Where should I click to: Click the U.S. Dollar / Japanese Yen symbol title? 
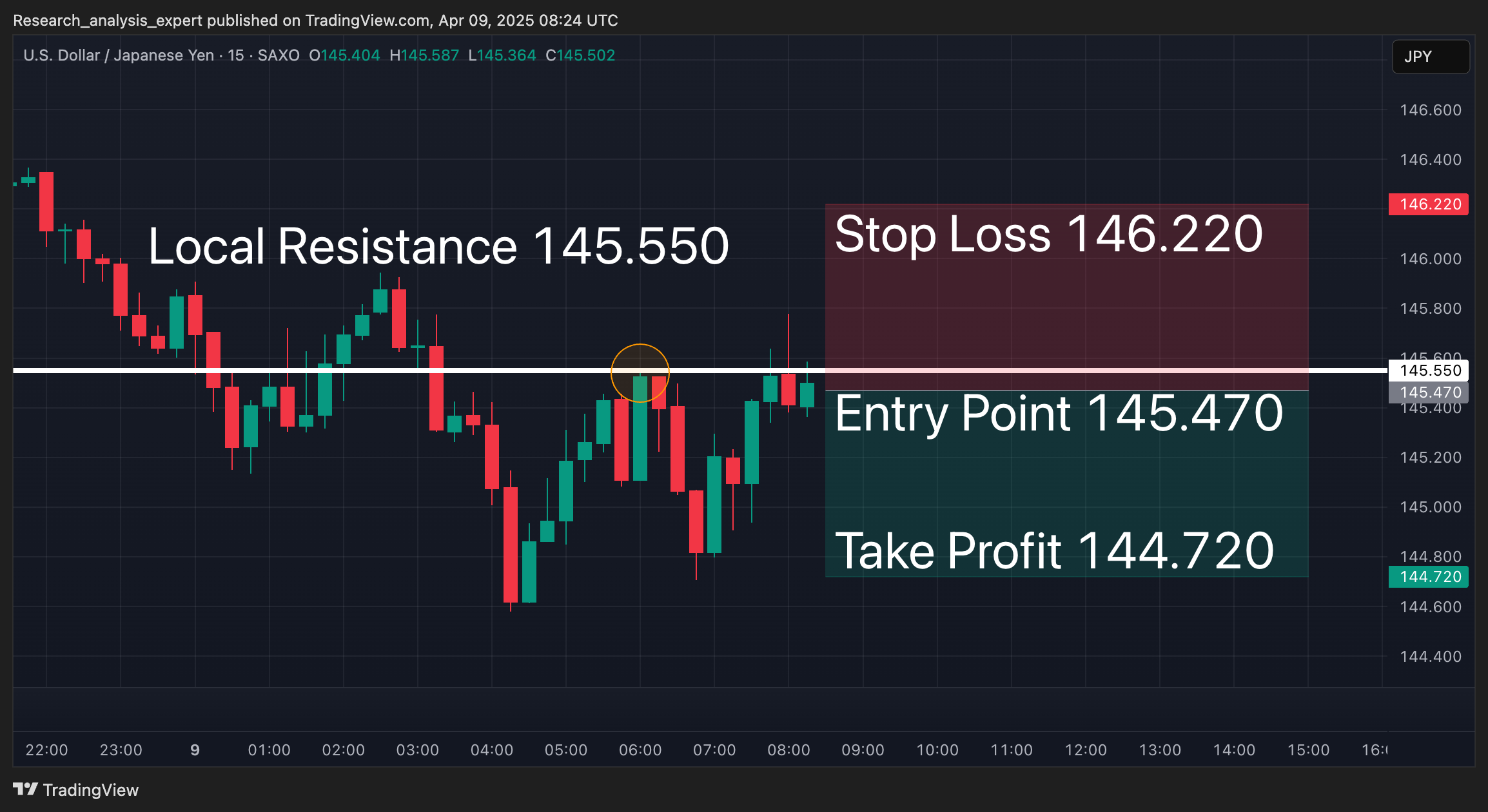(119, 55)
